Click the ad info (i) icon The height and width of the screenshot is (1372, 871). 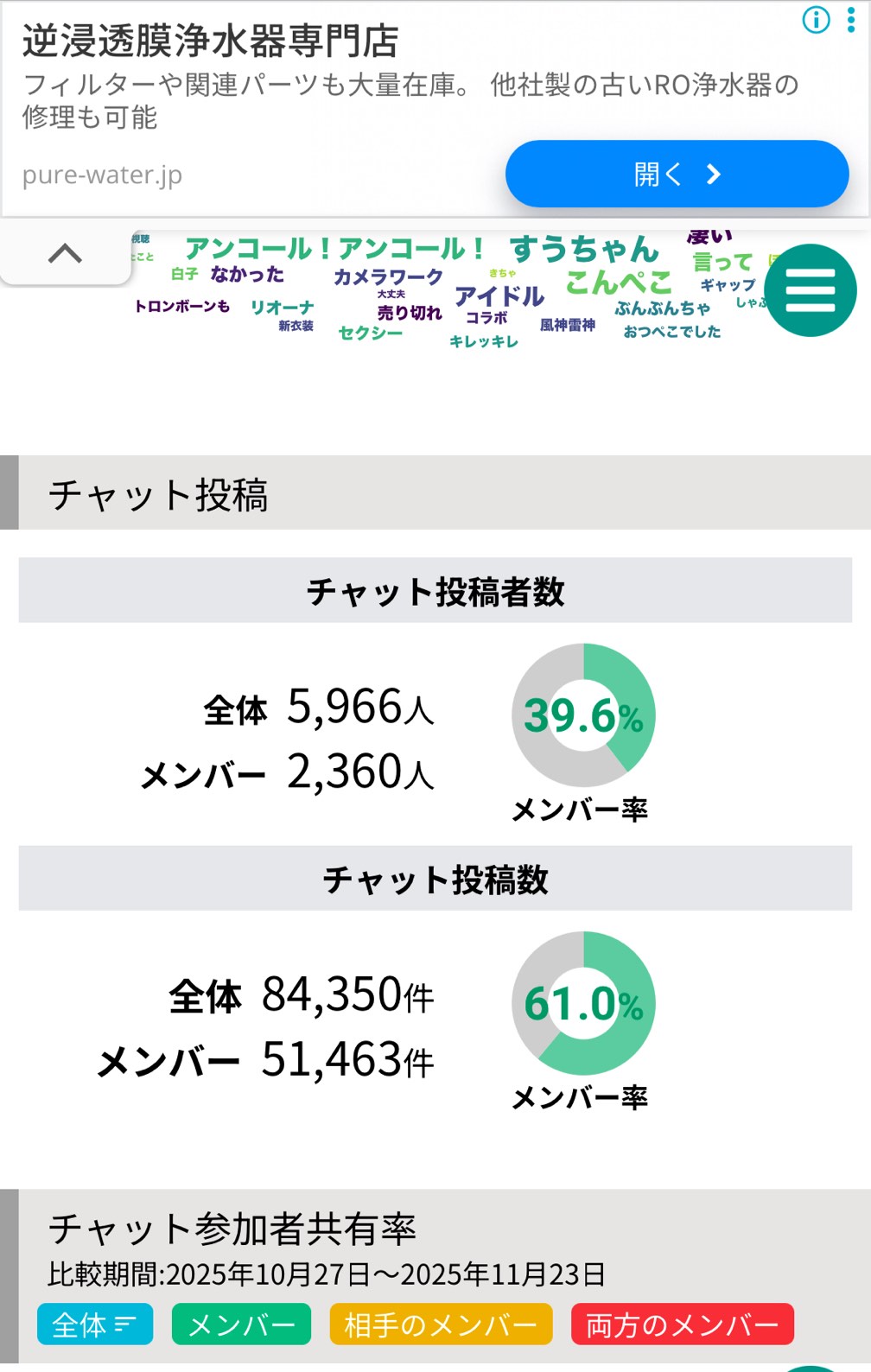pos(816,20)
